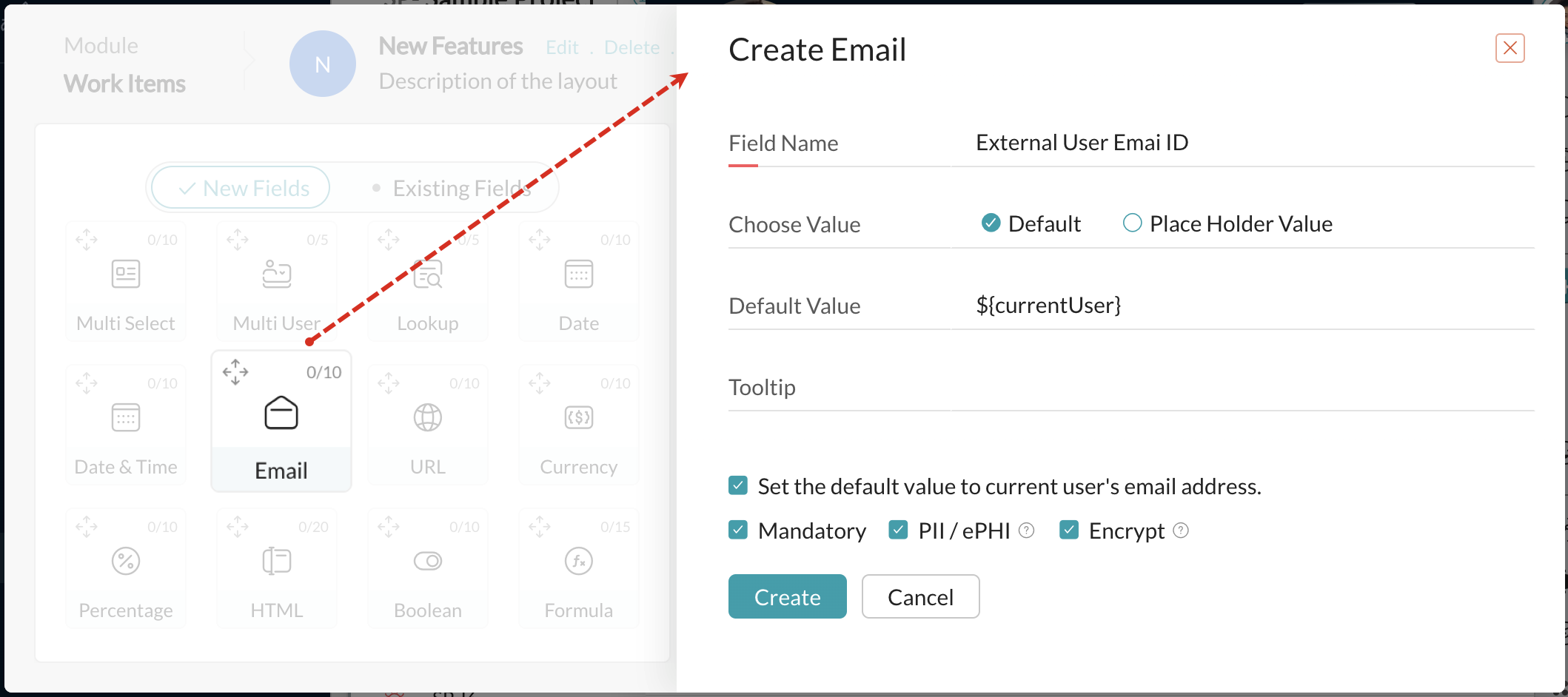Select the Date field calendar icon

[x=579, y=274]
